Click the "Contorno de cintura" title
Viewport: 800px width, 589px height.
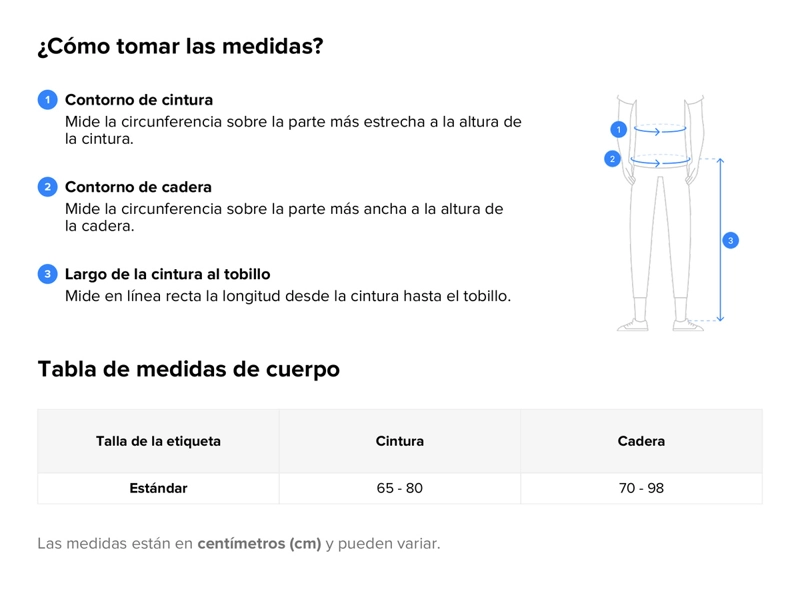click(139, 100)
